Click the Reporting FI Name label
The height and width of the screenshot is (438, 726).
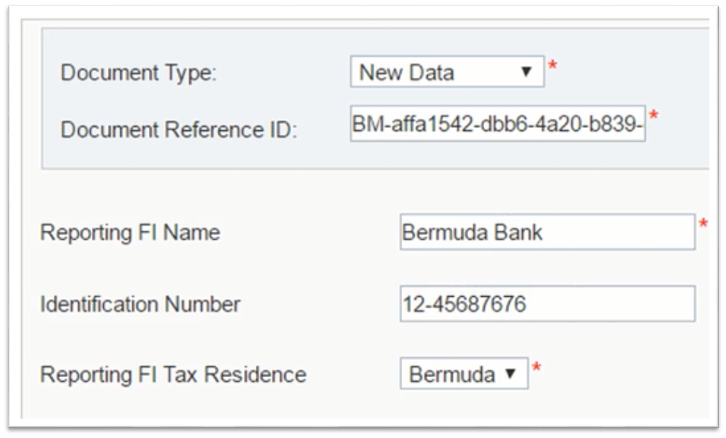pyautogui.click(x=130, y=233)
